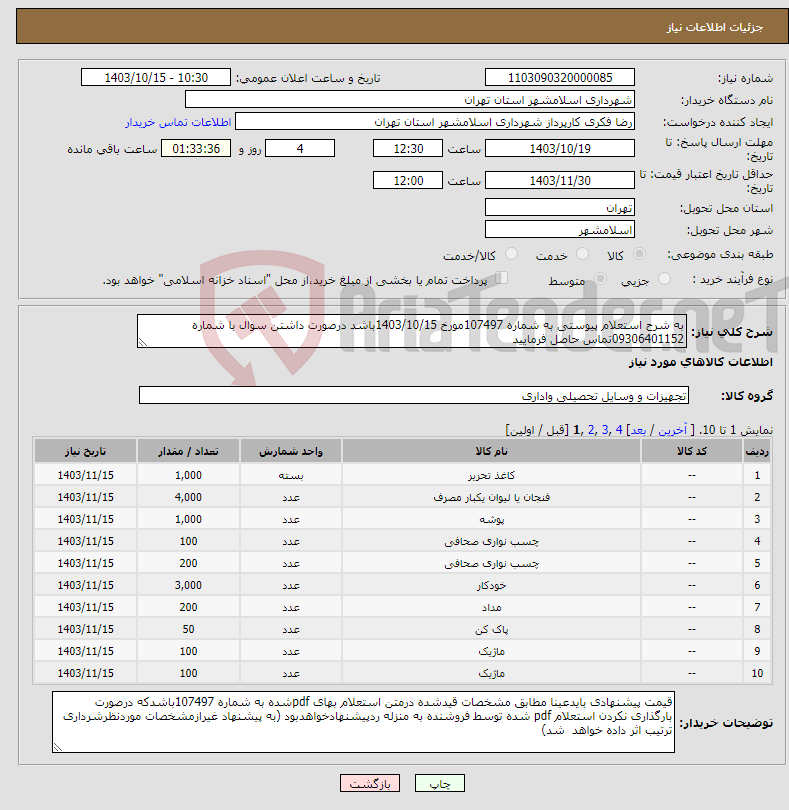Click the buyer organization name field
789x810 pixels.
[410, 100]
